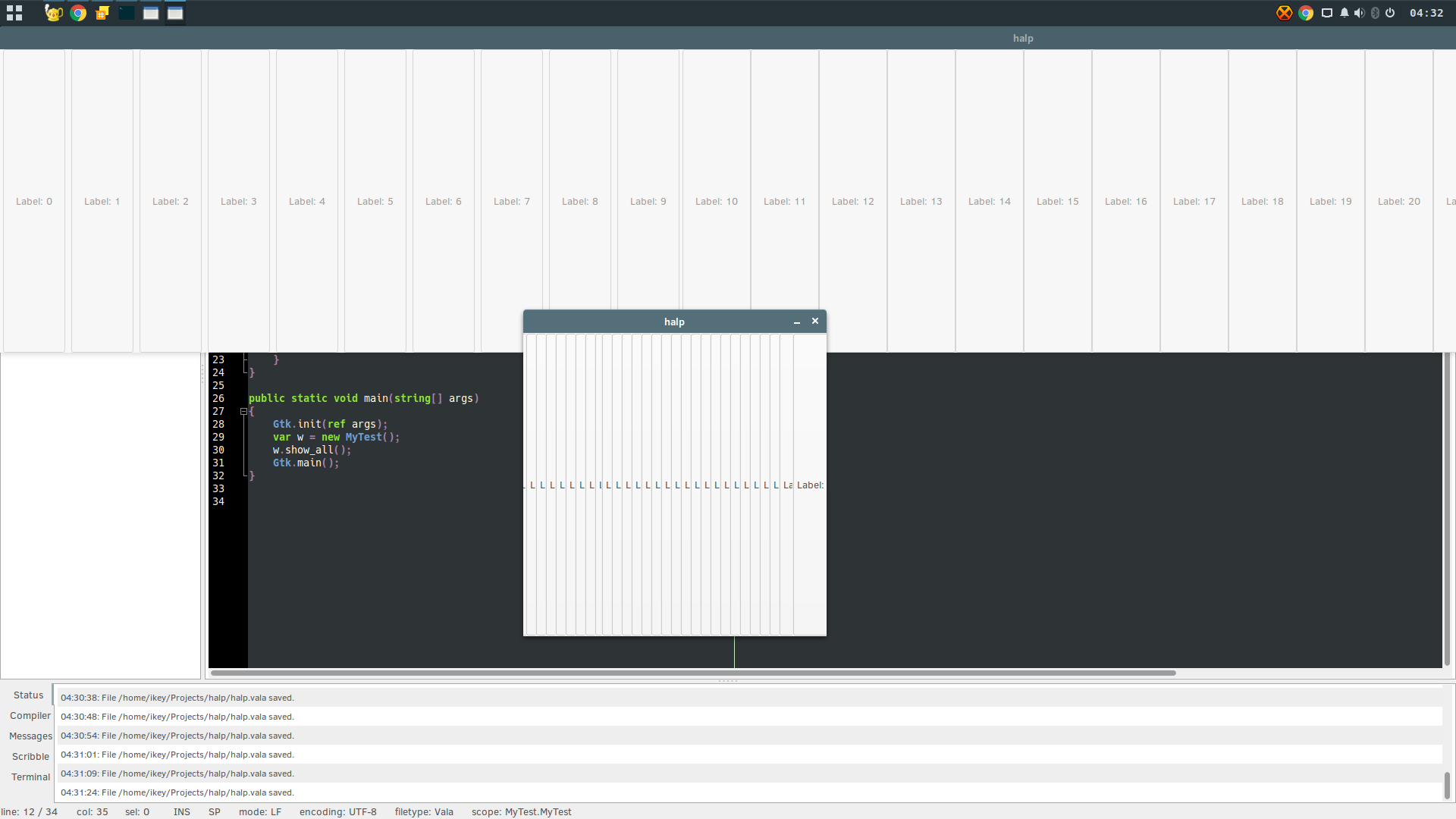Click 'Label: 16' in large halp window
This screenshot has height=819, width=1456.
tap(1126, 202)
